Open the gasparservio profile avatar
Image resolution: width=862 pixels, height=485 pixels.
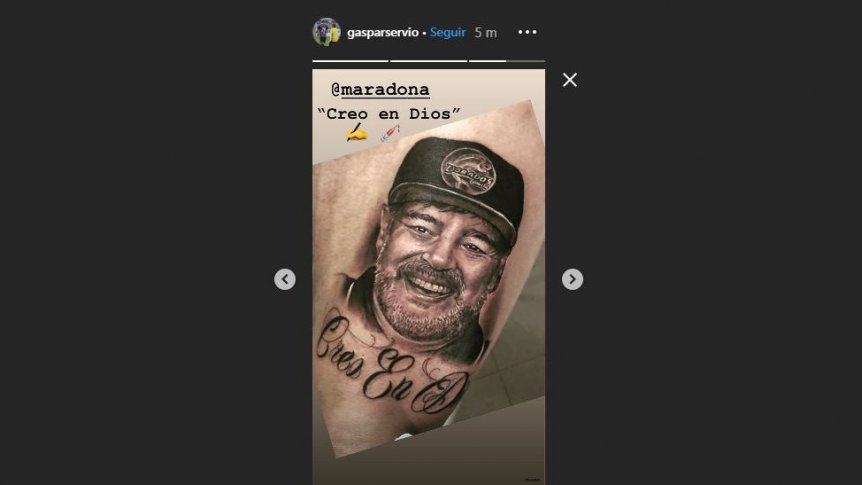pos(327,32)
